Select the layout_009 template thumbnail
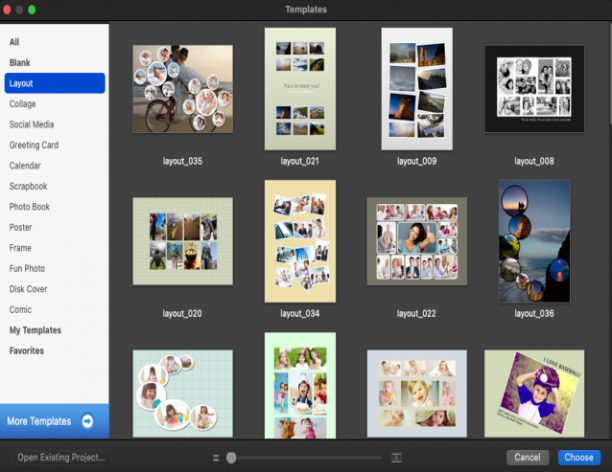 coord(417,89)
